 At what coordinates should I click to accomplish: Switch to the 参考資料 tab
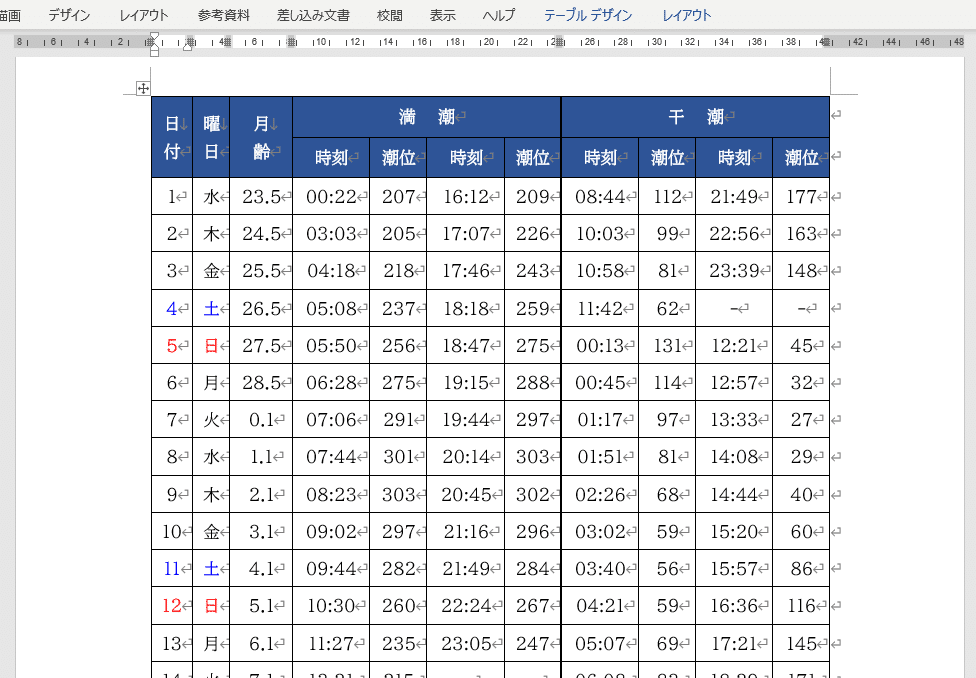(x=223, y=15)
